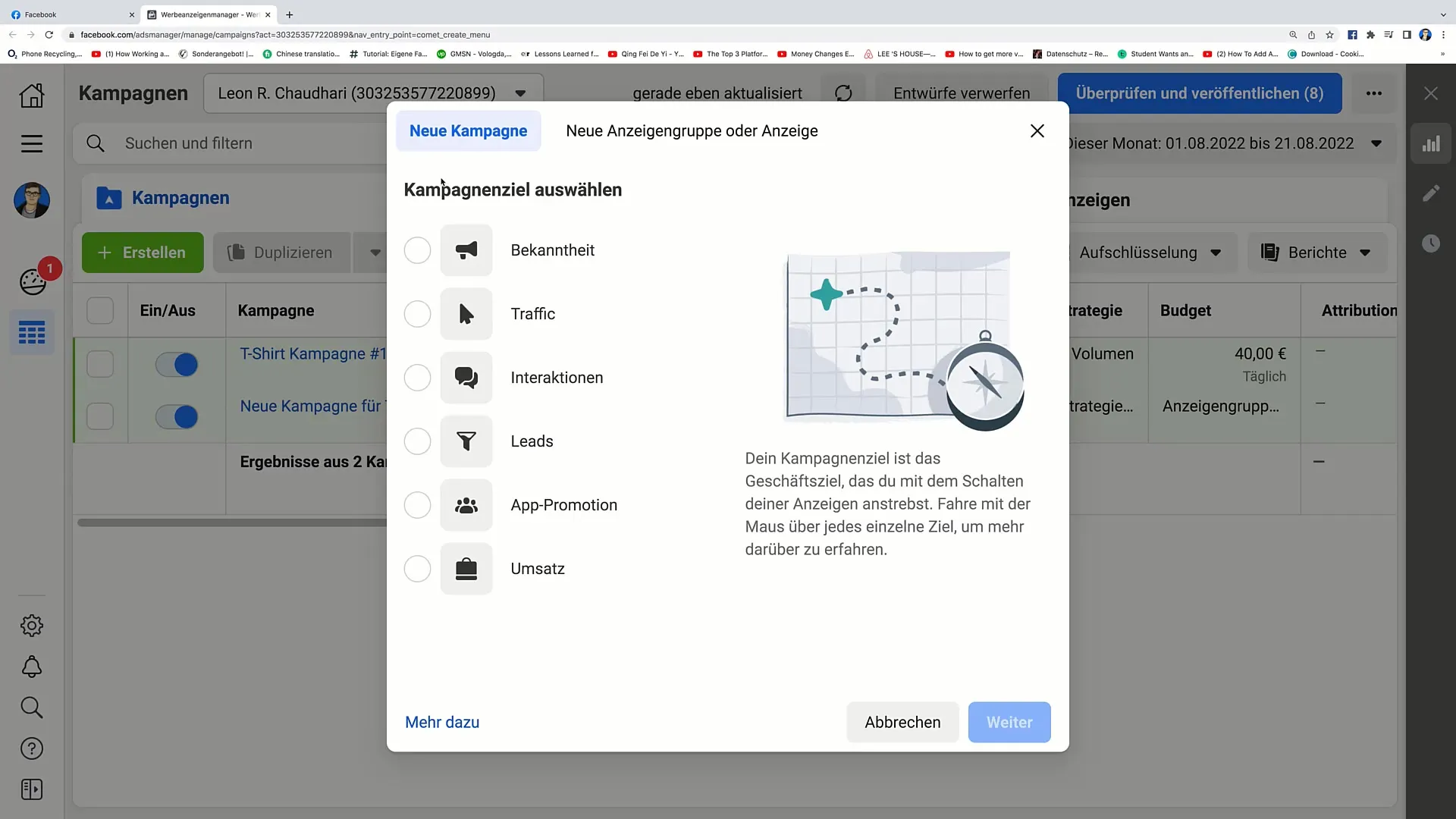The image size is (1456, 819).
Task: Check the select-all header checkbox
Action: pyautogui.click(x=100, y=311)
